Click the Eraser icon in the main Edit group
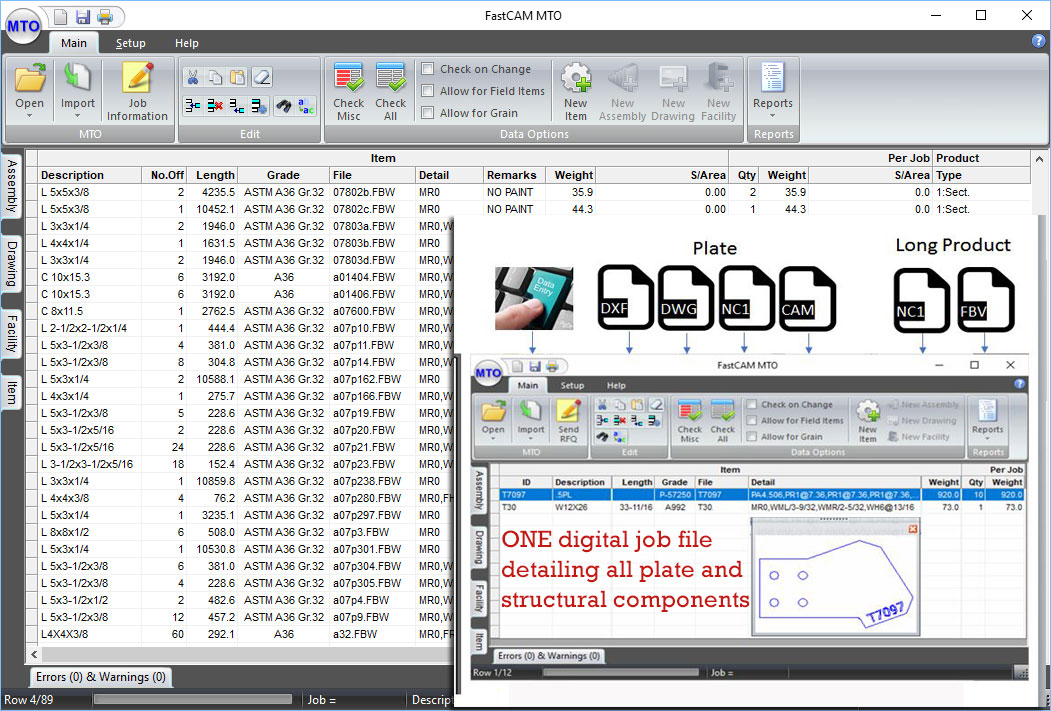1051x711 pixels. pyautogui.click(x=261, y=77)
